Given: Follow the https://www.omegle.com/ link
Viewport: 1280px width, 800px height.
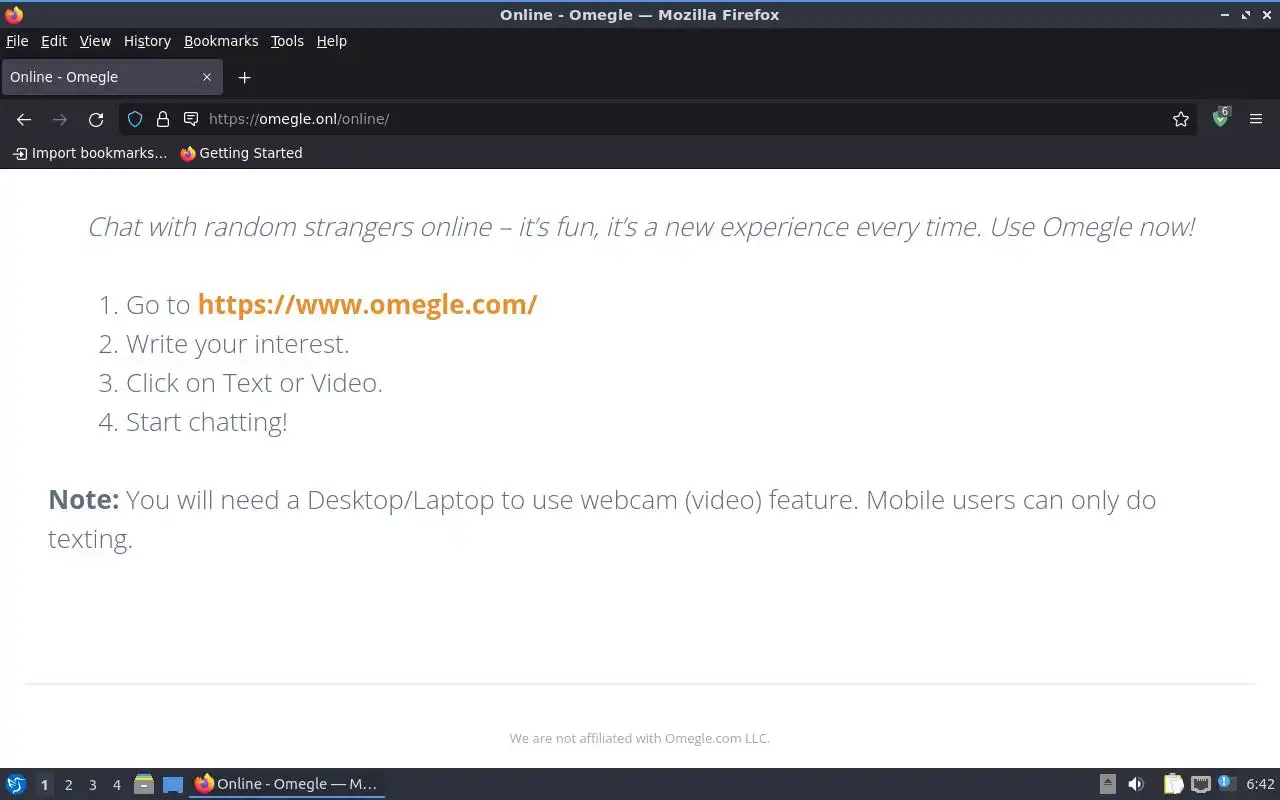Looking at the screenshot, I should click(x=367, y=305).
